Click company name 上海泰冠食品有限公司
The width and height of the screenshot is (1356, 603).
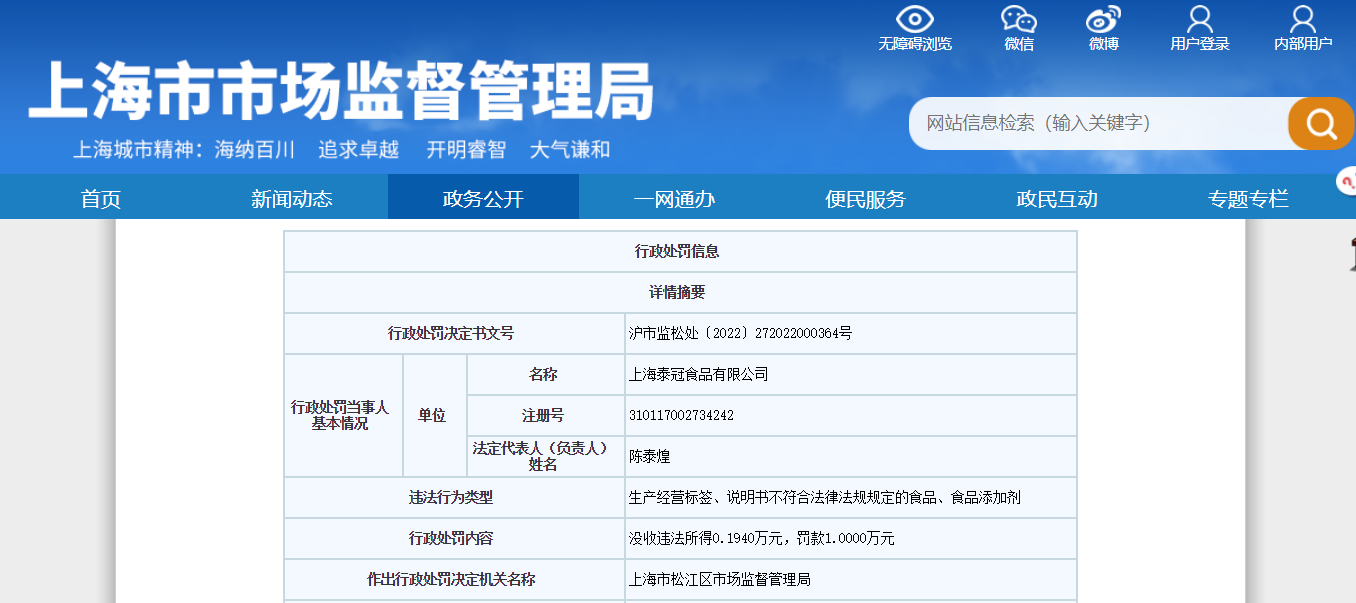point(698,375)
